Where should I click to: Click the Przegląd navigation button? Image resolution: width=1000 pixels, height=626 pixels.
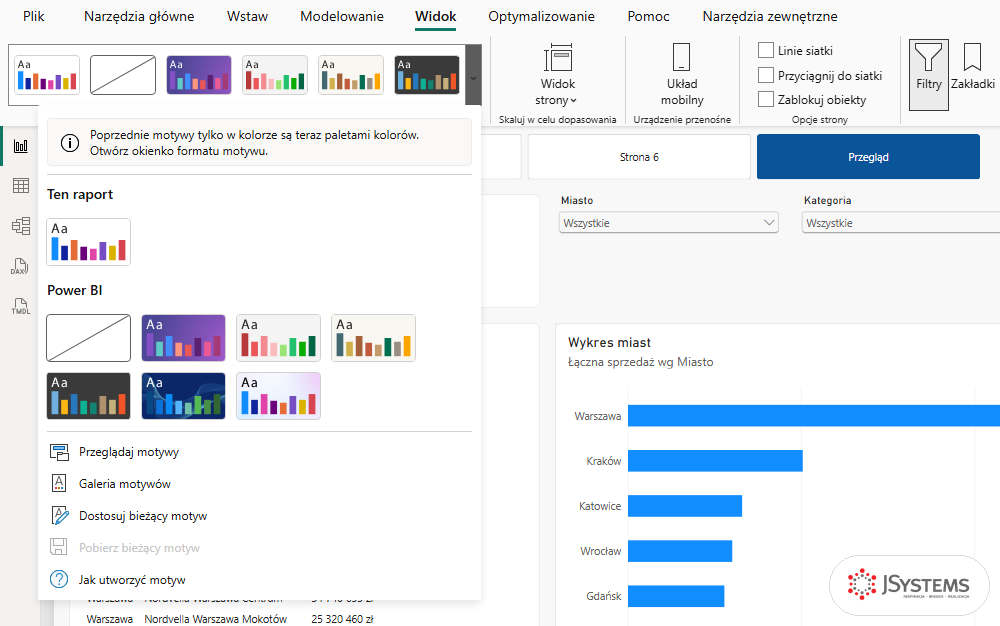(x=868, y=157)
